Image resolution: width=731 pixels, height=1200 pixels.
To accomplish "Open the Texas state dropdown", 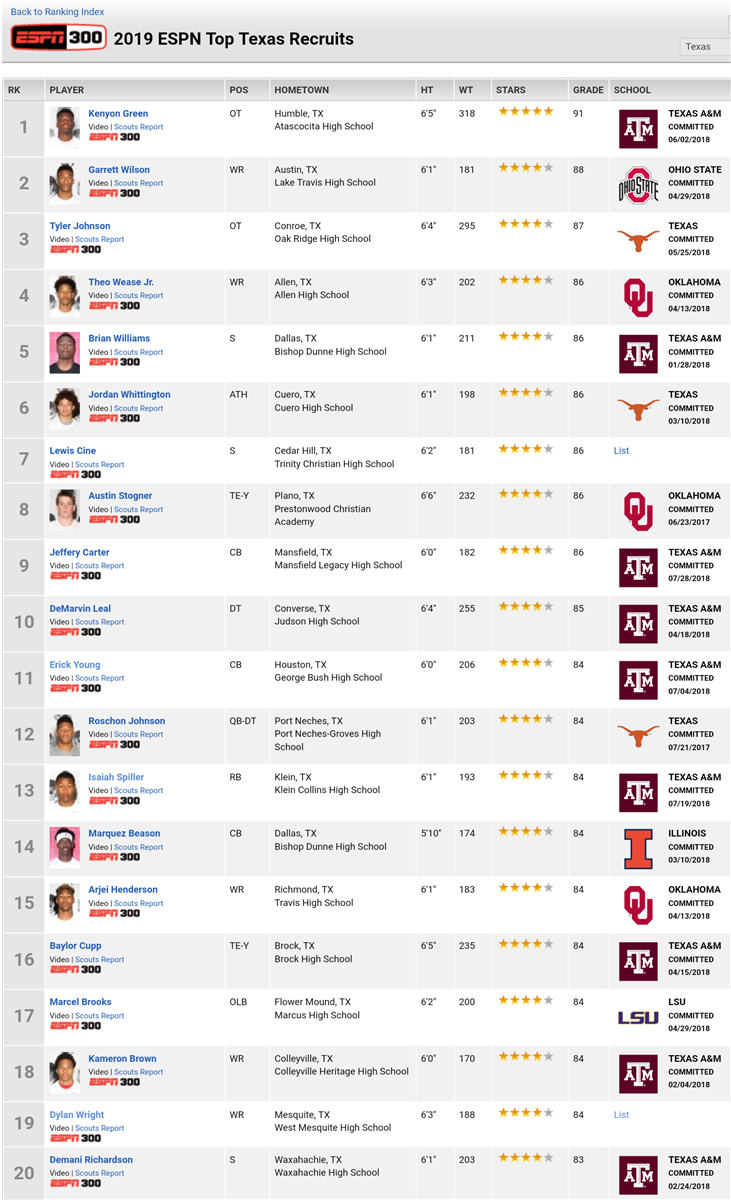I will point(705,47).
